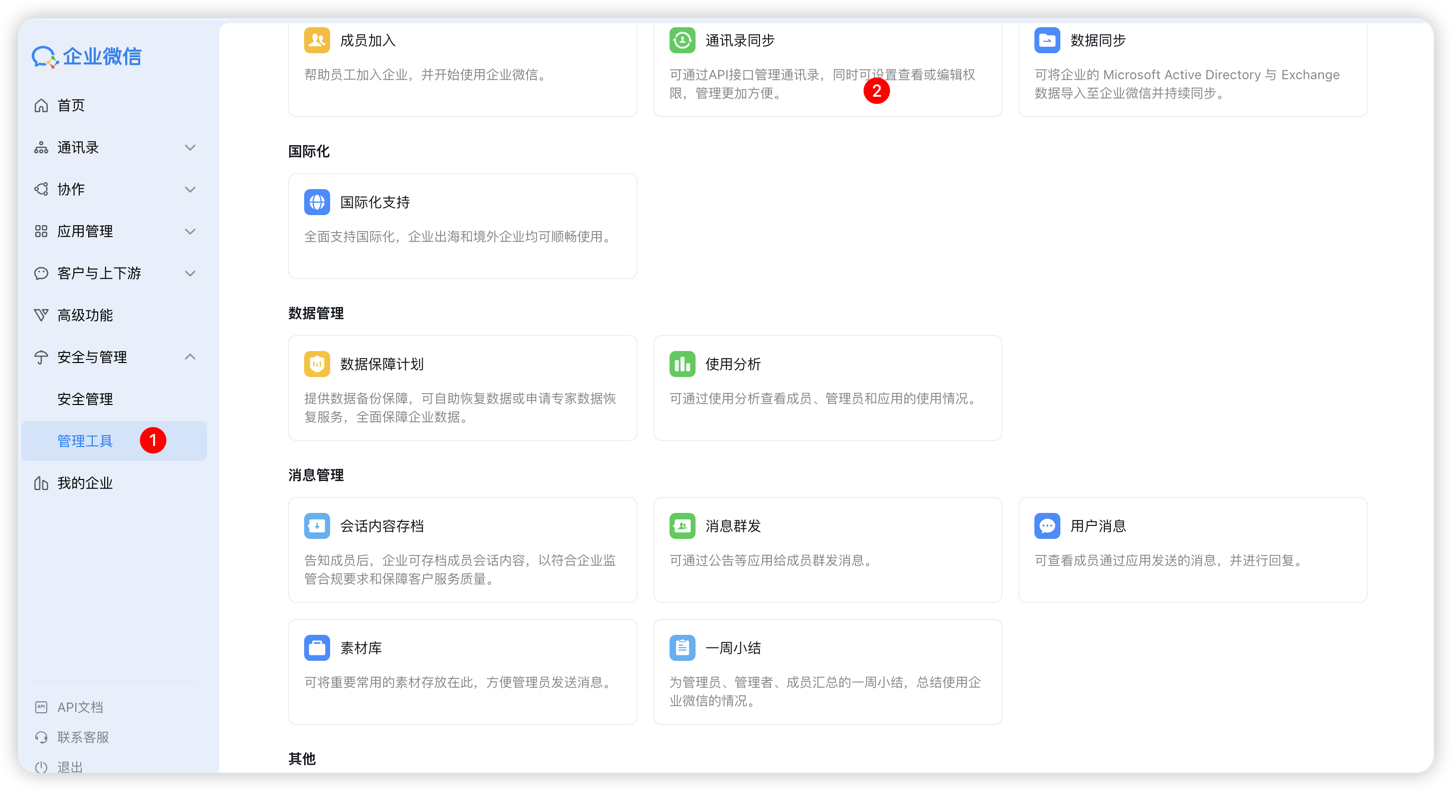Click the 数据保障计划 shield icon
This screenshot has width=1452, height=791.
coord(317,364)
